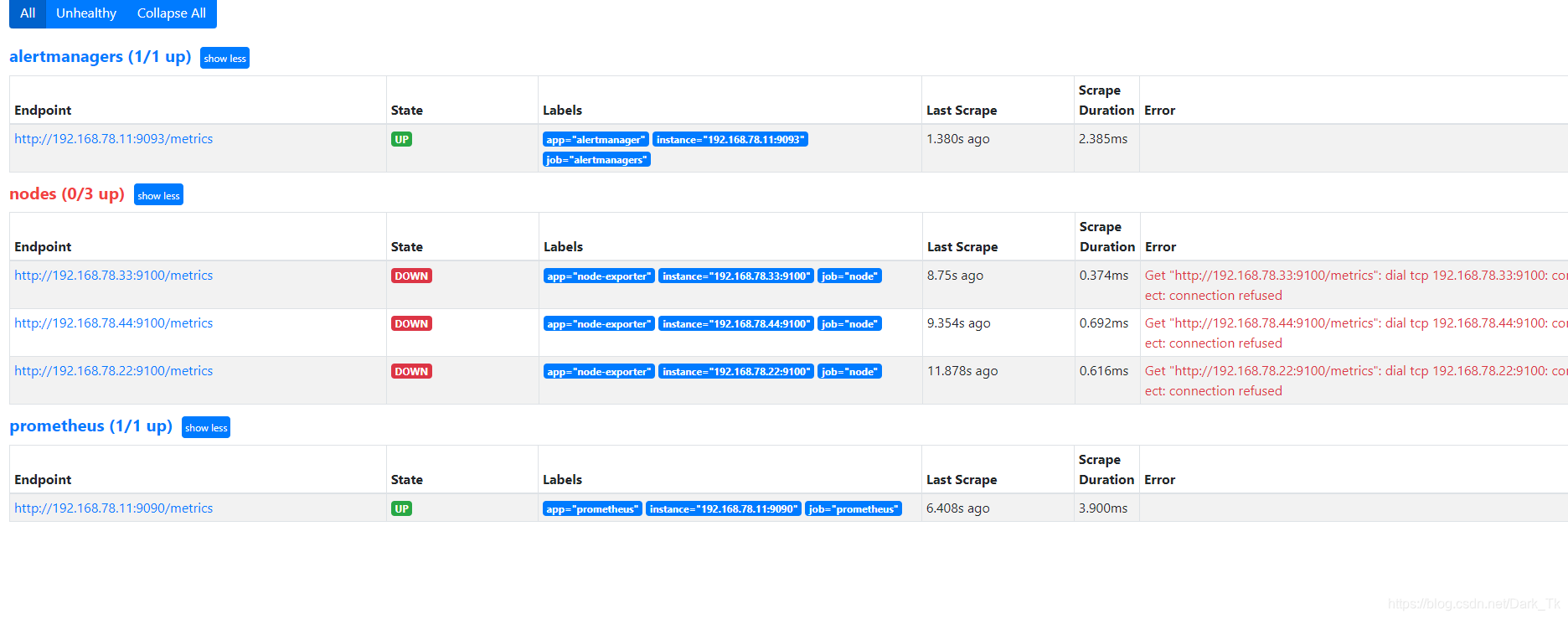Collapse nodes section with show less

pos(158,195)
